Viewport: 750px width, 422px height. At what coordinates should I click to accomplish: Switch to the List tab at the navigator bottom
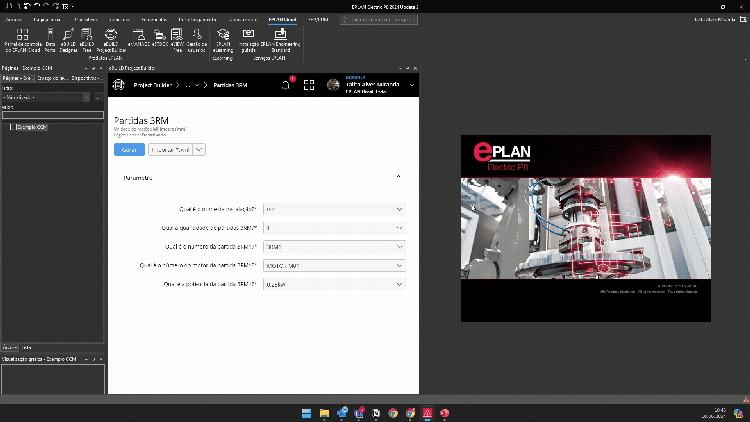(x=27, y=348)
